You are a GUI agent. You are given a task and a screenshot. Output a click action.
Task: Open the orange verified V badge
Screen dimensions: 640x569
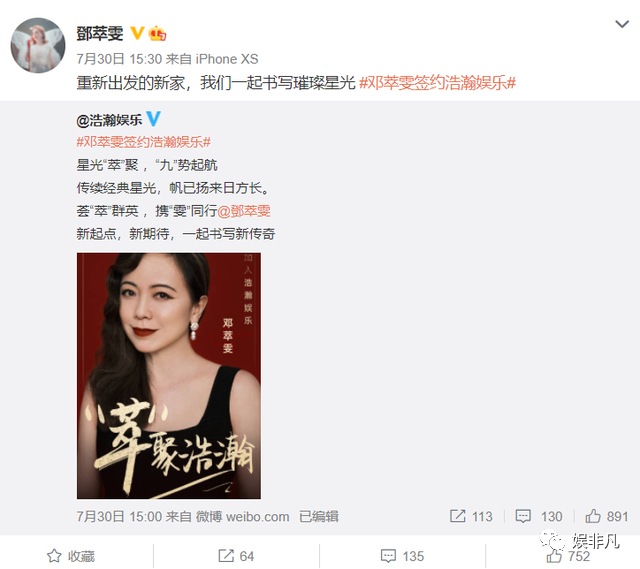point(137,33)
